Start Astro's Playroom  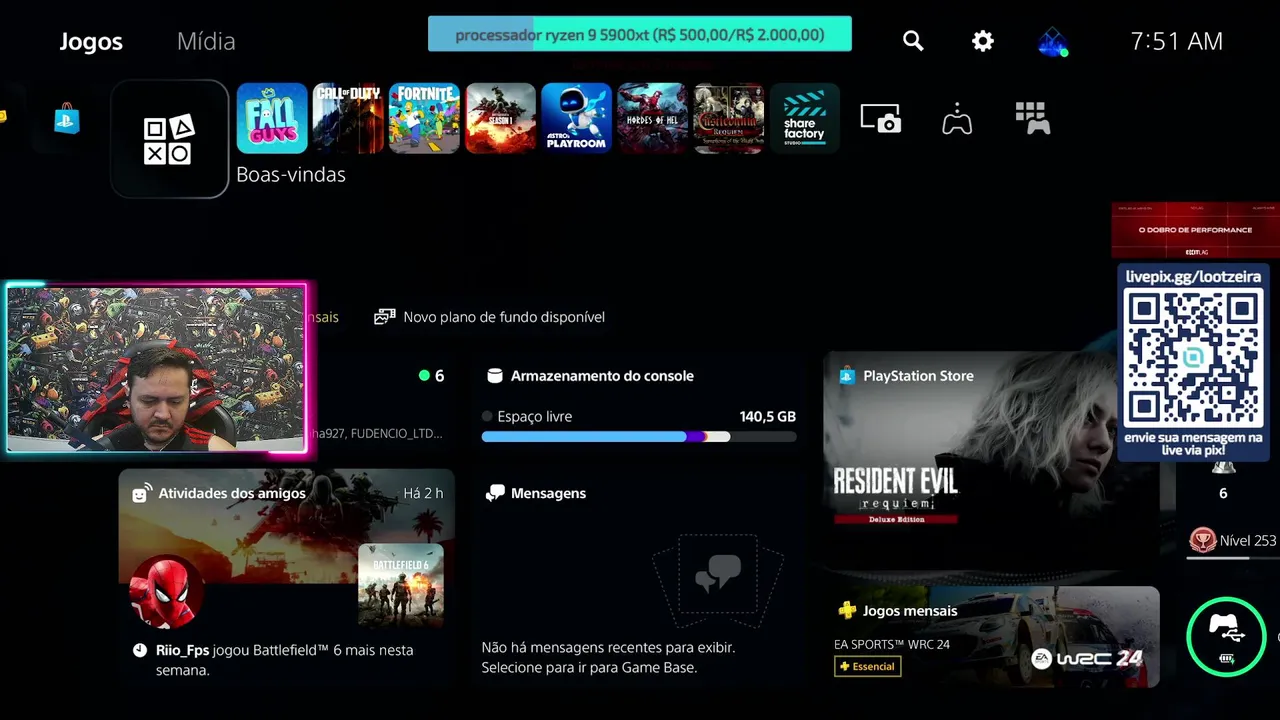click(576, 118)
